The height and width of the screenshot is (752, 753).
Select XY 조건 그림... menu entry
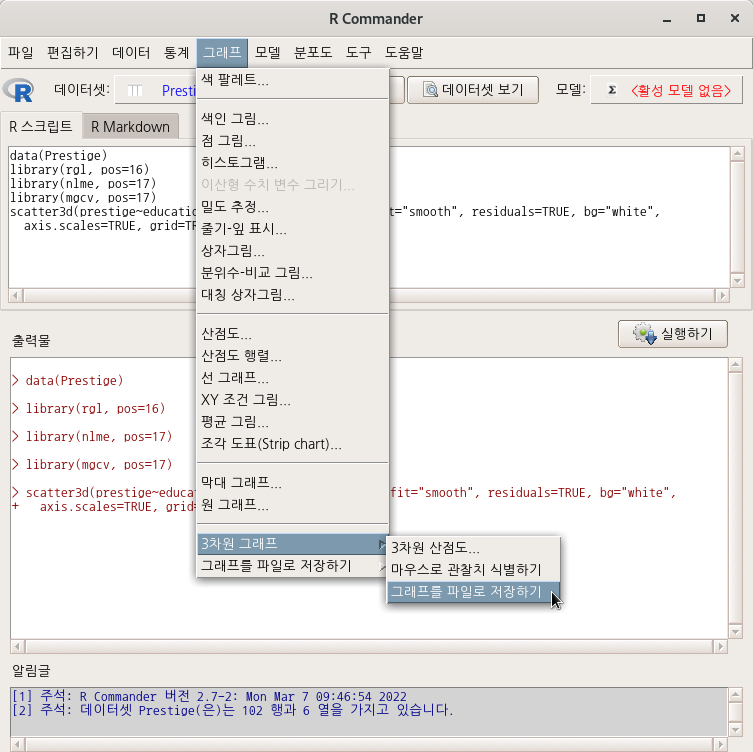(292, 400)
